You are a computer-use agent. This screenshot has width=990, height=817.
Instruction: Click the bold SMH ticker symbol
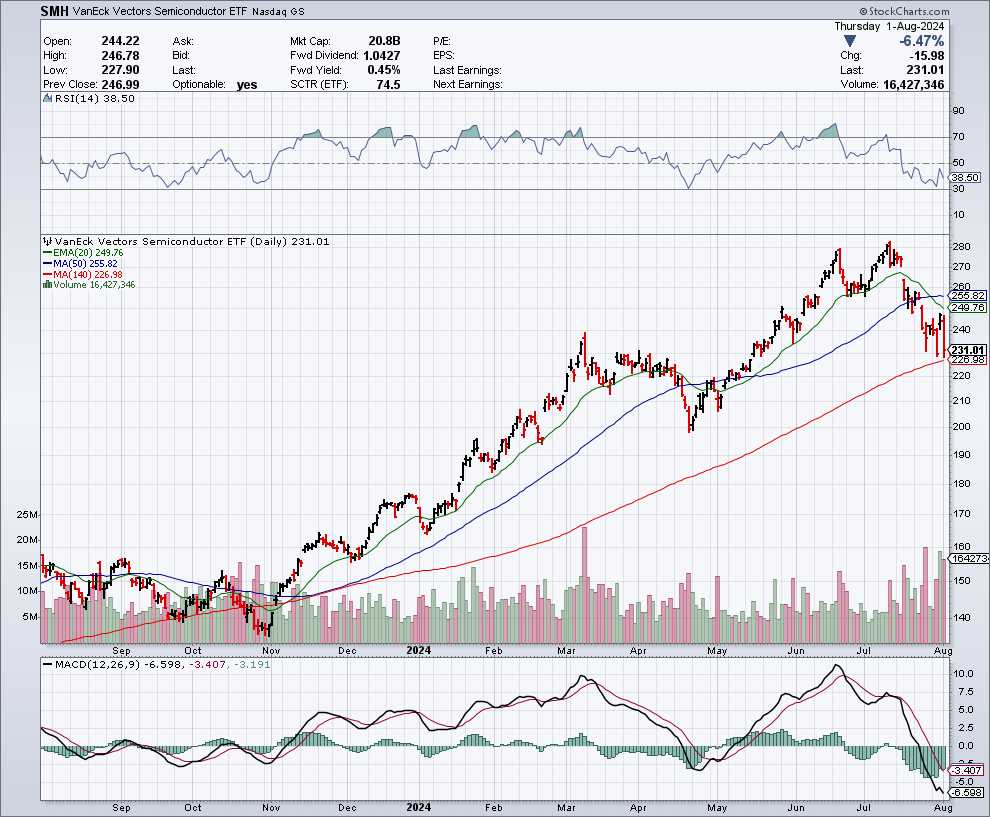point(56,12)
